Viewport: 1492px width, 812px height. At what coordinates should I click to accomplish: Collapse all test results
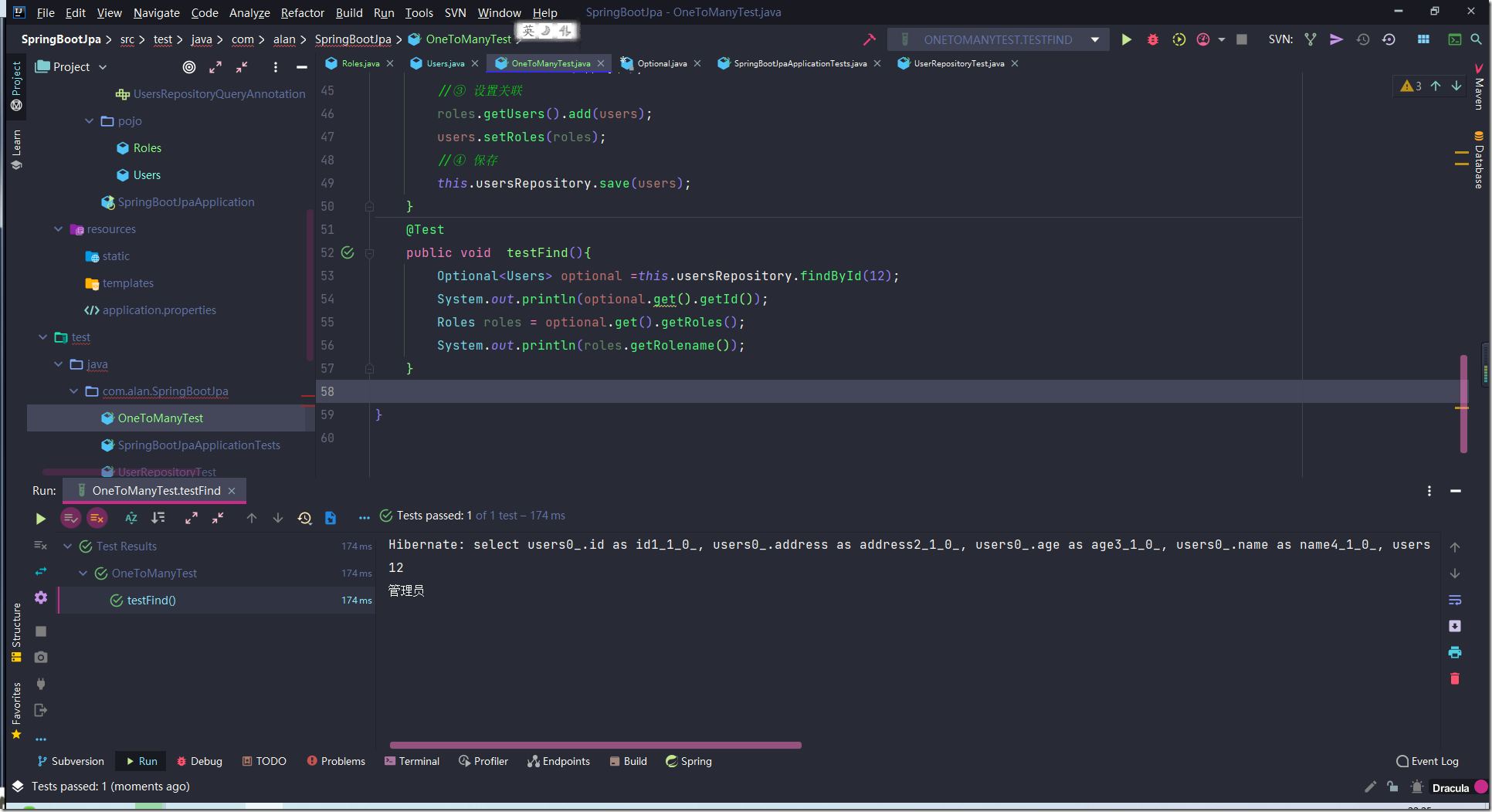point(218,518)
